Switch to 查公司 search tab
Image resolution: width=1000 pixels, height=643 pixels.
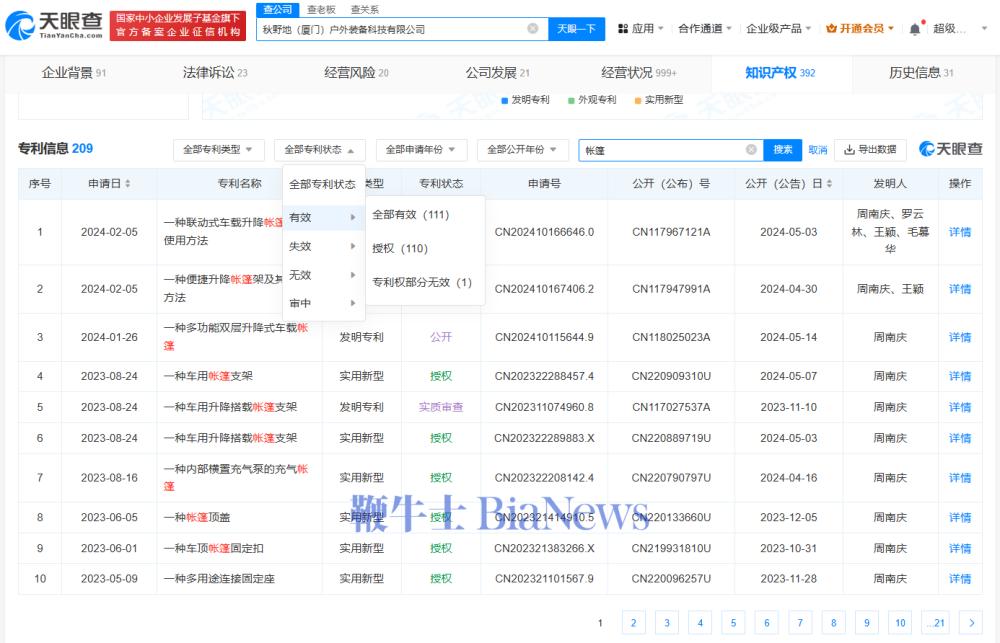point(278,10)
